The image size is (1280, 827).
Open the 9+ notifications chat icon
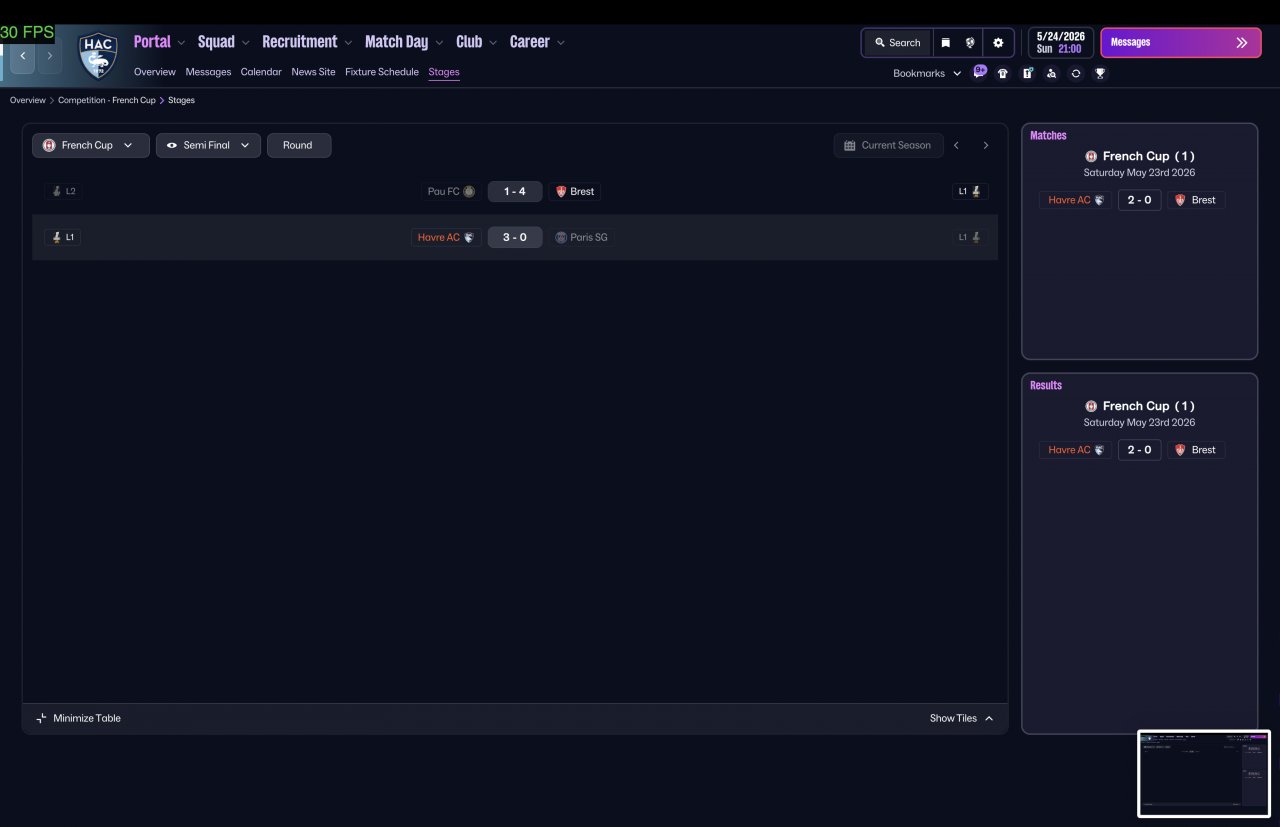point(980,72)
